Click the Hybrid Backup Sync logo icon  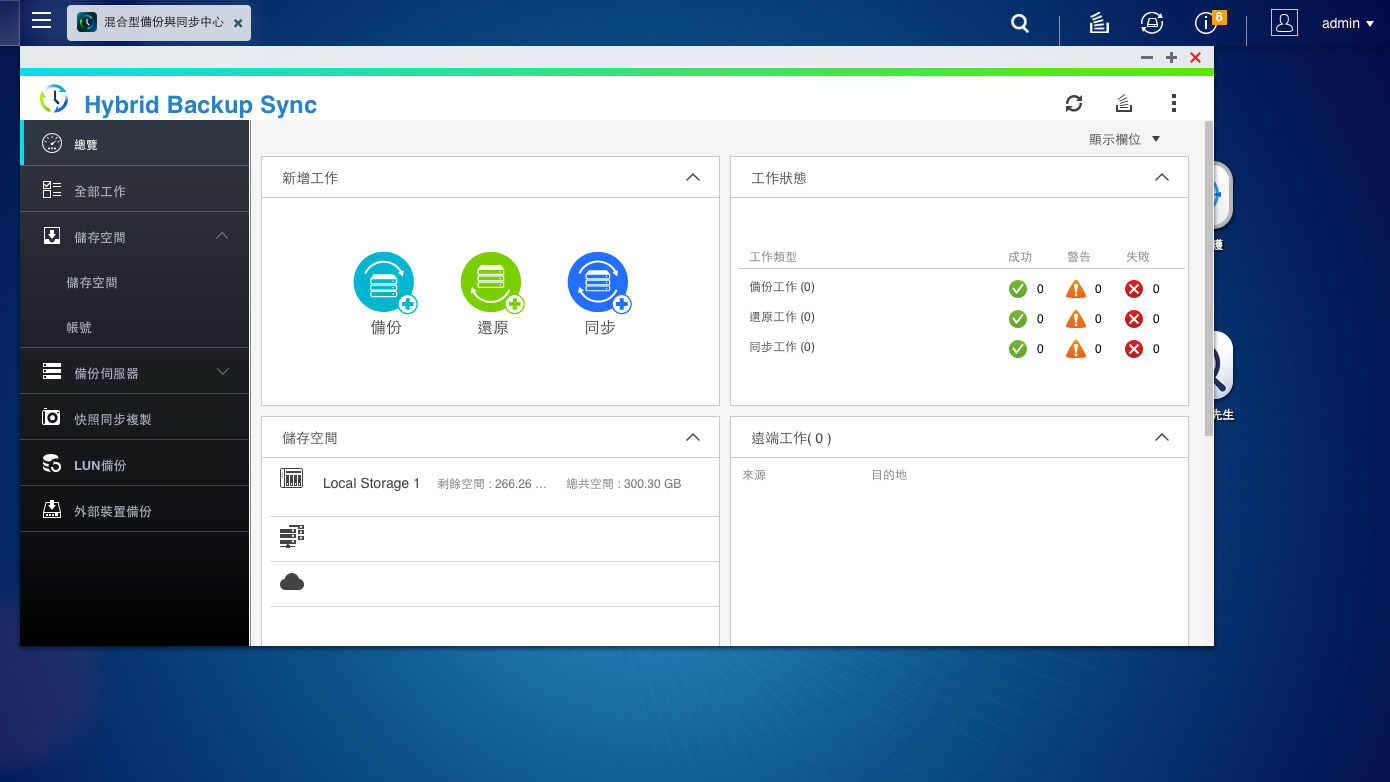[54, 99]
